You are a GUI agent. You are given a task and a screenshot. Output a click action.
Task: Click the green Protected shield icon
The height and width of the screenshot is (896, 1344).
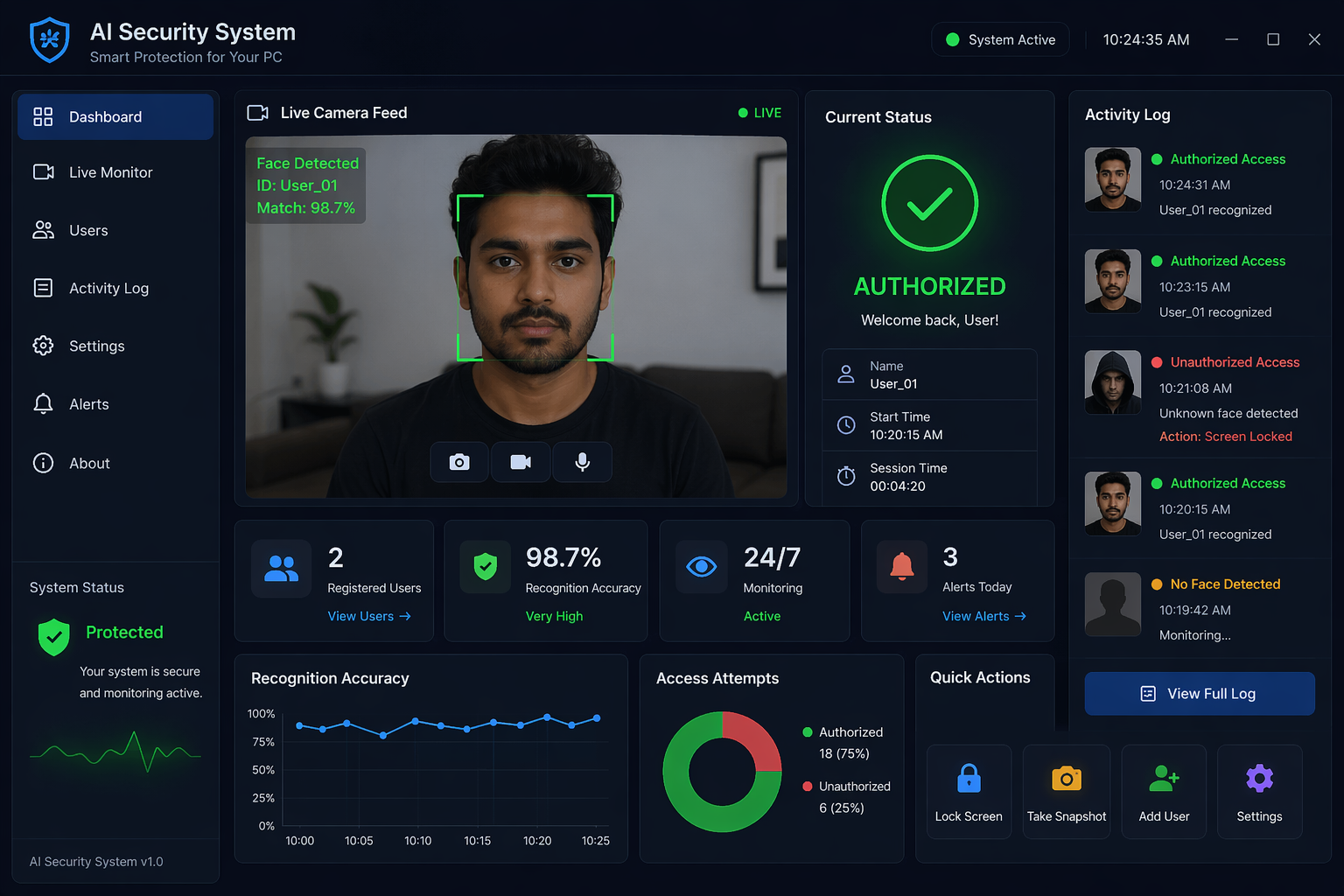[54, 637]
